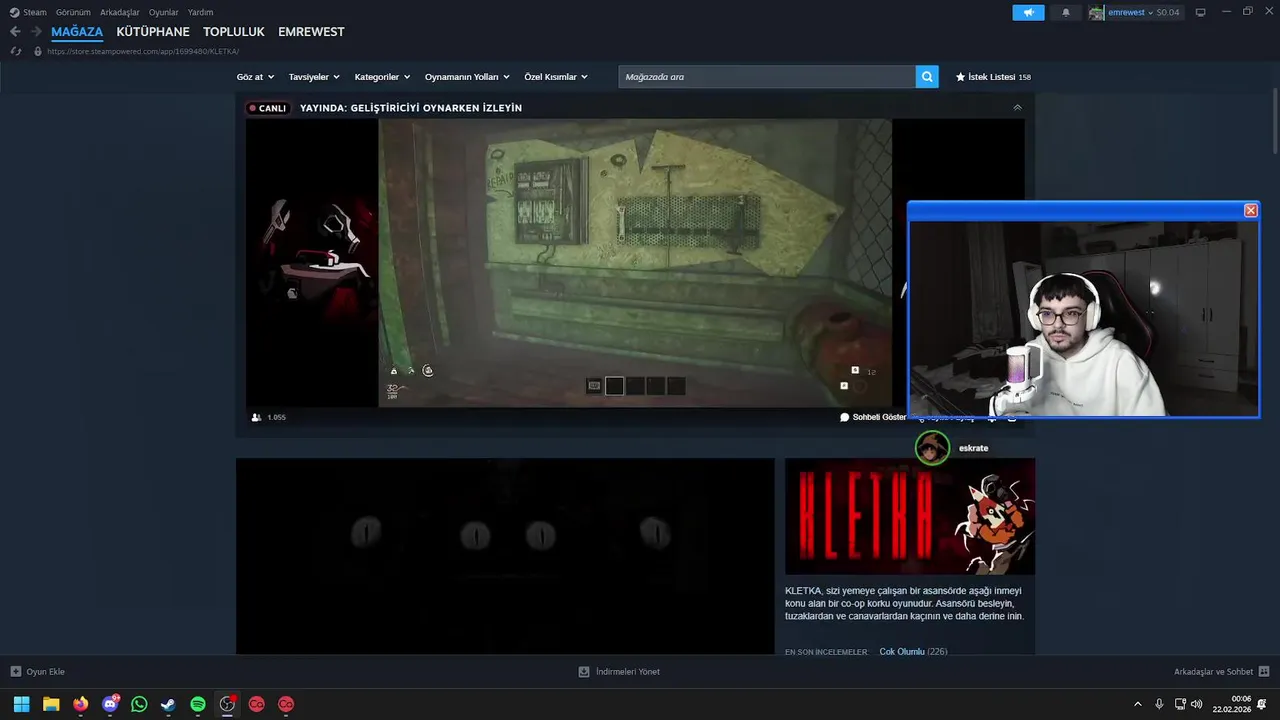Viewport: 1280px width, 720px height.
Task: Click the dark game trailer video
Action: [505, 556]
